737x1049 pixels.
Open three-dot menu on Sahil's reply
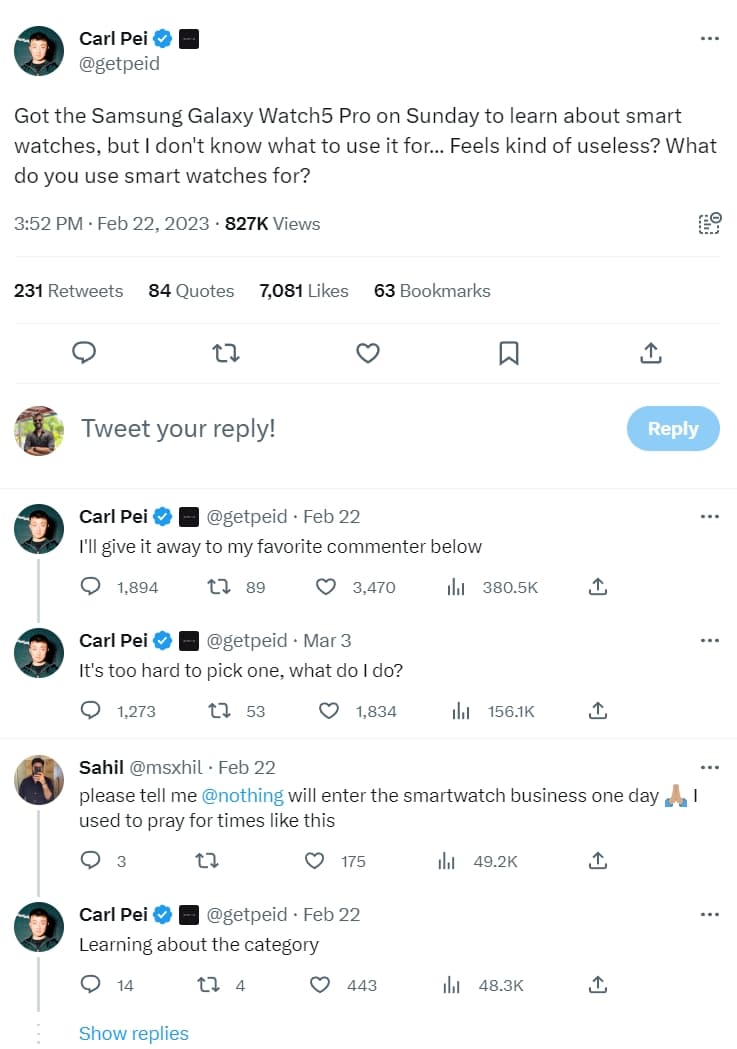(709, 767)
